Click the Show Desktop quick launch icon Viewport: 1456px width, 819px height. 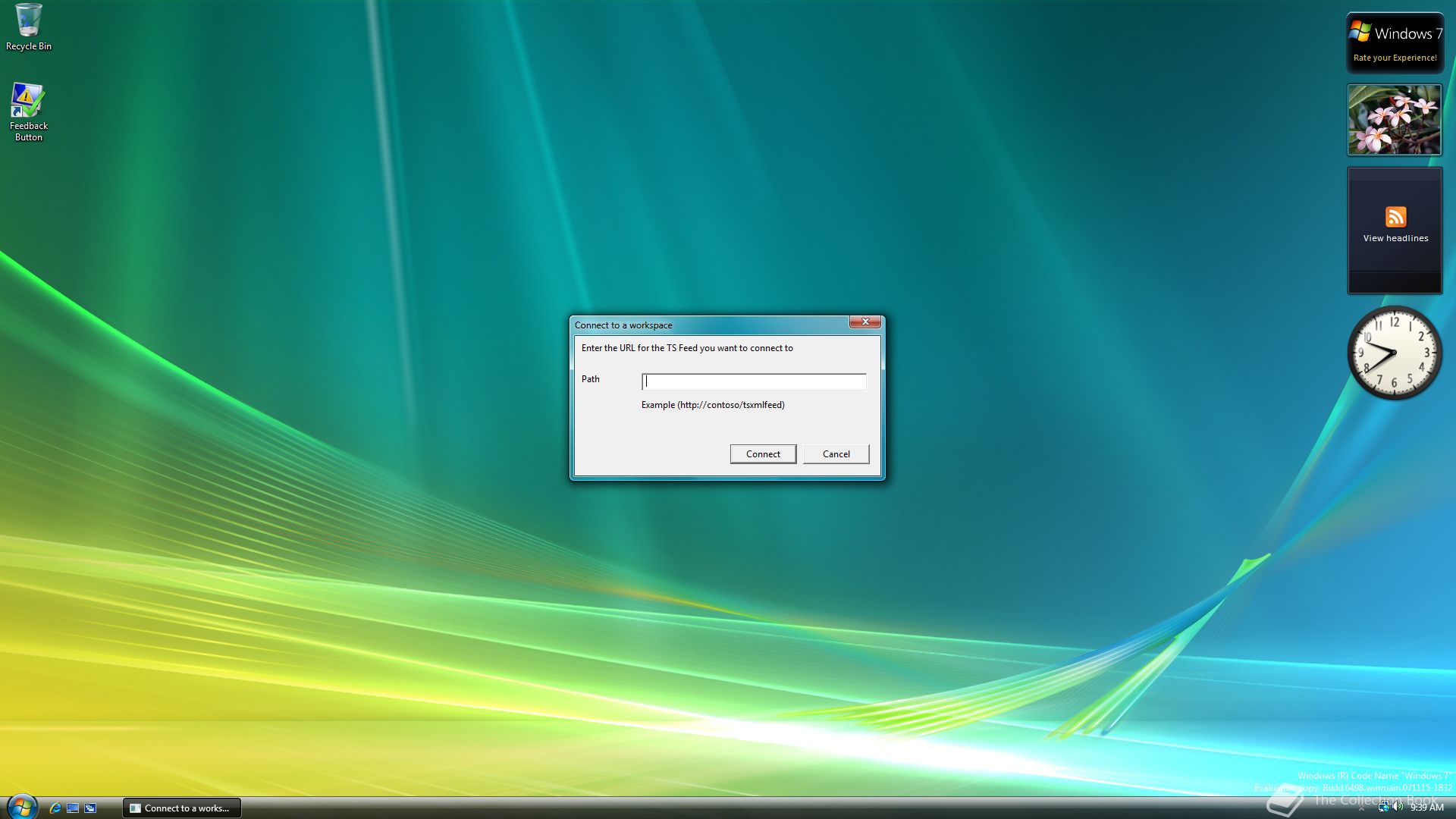click(x=73, y=808)
